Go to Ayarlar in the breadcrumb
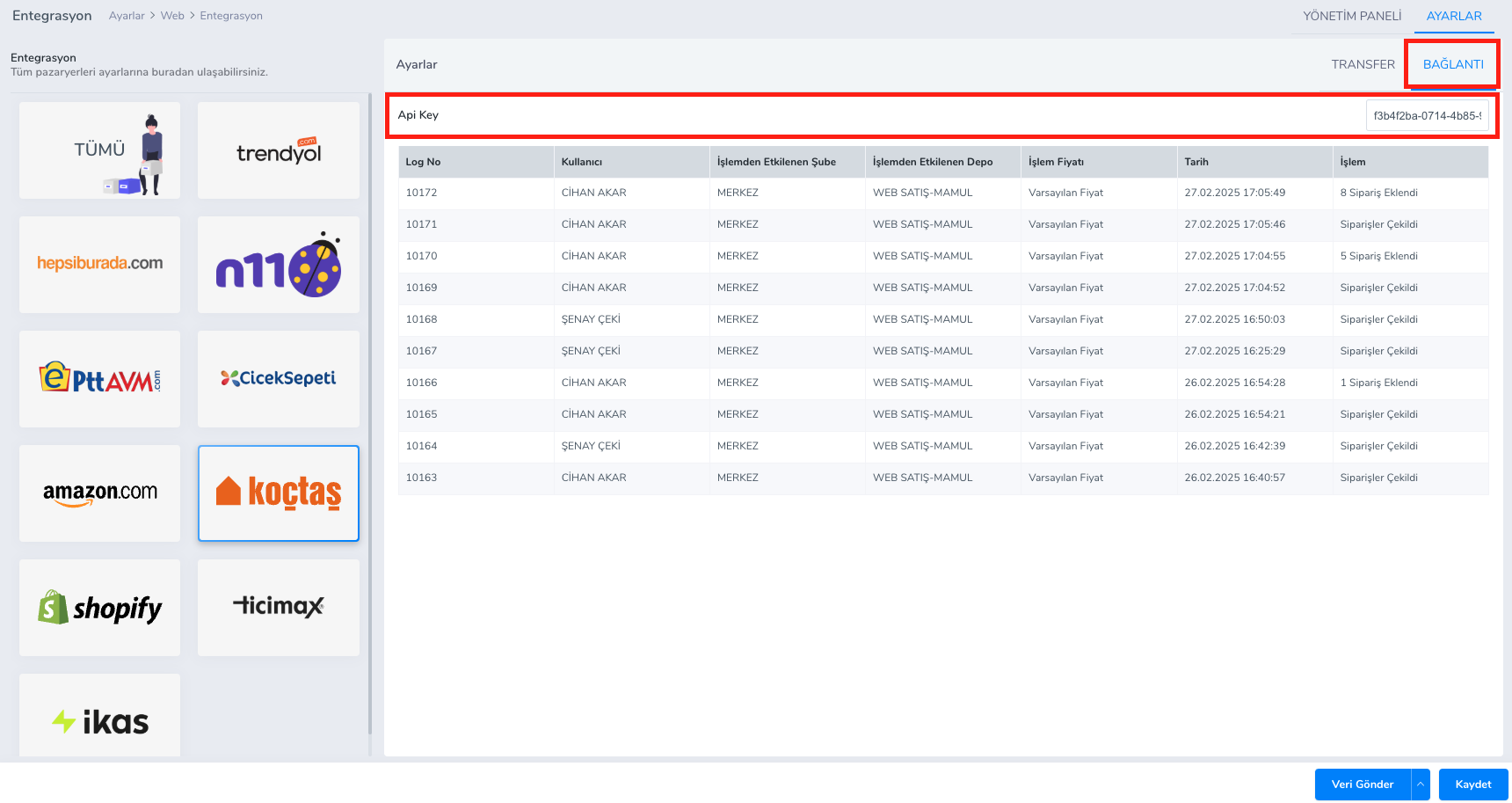Viewport: 1512px width, 803px height. (127, 16)
